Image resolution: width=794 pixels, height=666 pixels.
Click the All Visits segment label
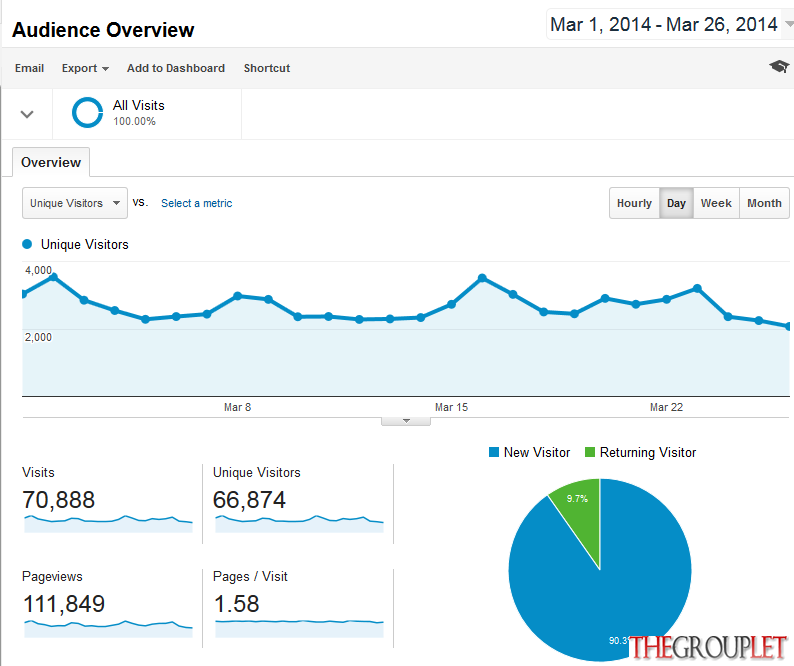coord(139,105)
